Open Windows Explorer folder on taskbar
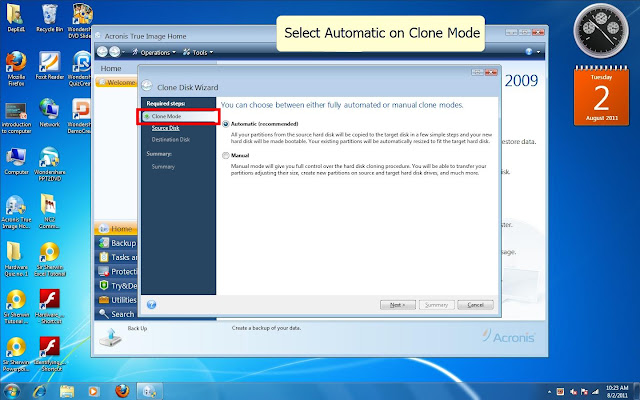The height and width of the screenshot is (400, 640). click(x=67, y=391)
